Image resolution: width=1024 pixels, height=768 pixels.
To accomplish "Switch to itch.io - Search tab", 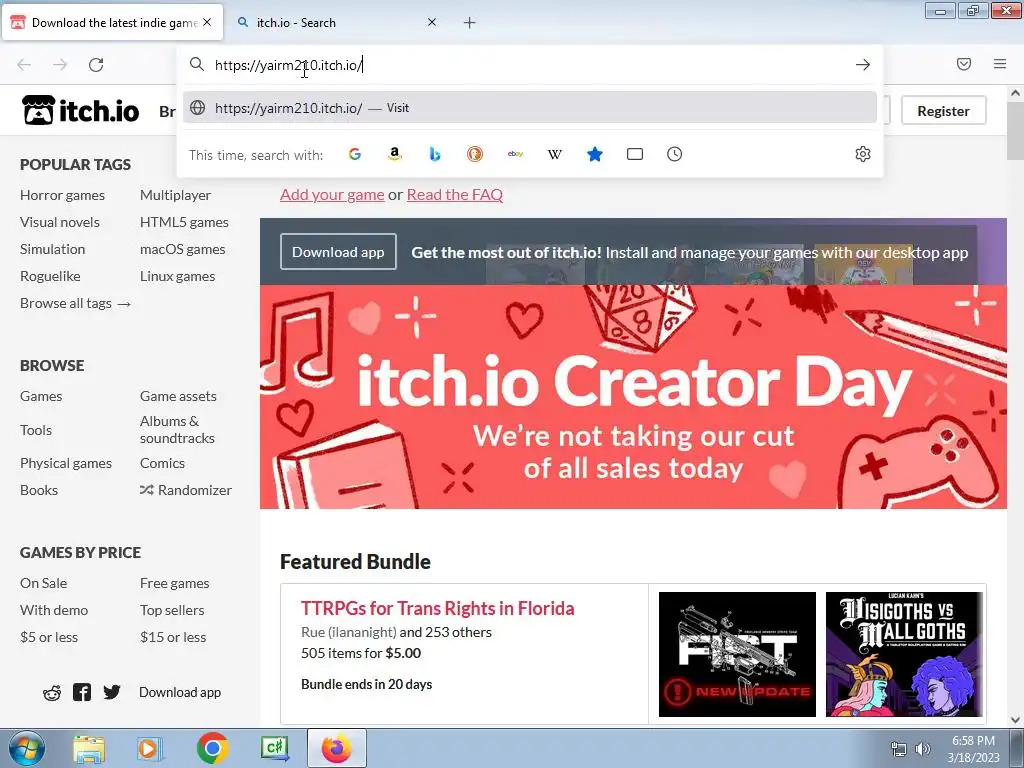I will pos(335,23).
